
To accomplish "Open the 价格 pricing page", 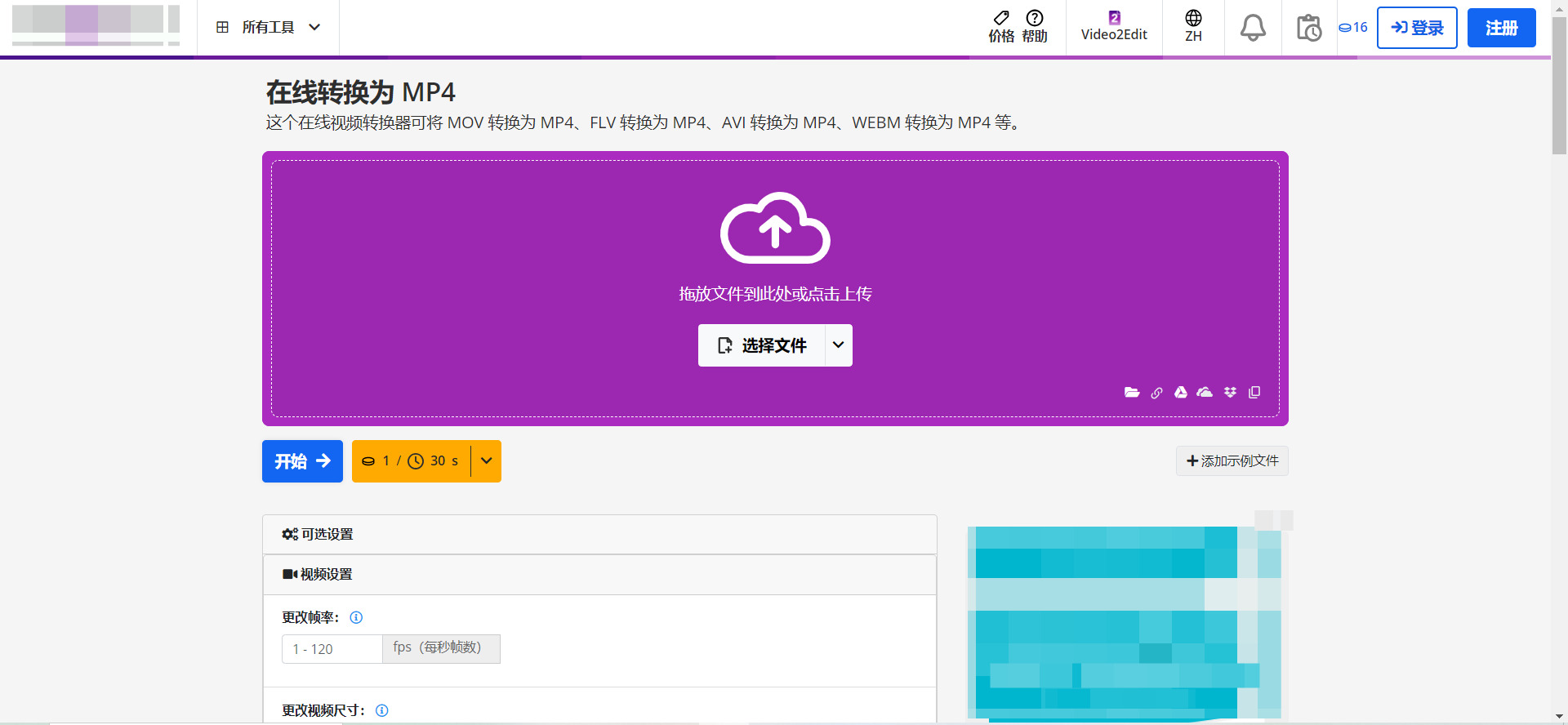I will [x=1001, y=27].
